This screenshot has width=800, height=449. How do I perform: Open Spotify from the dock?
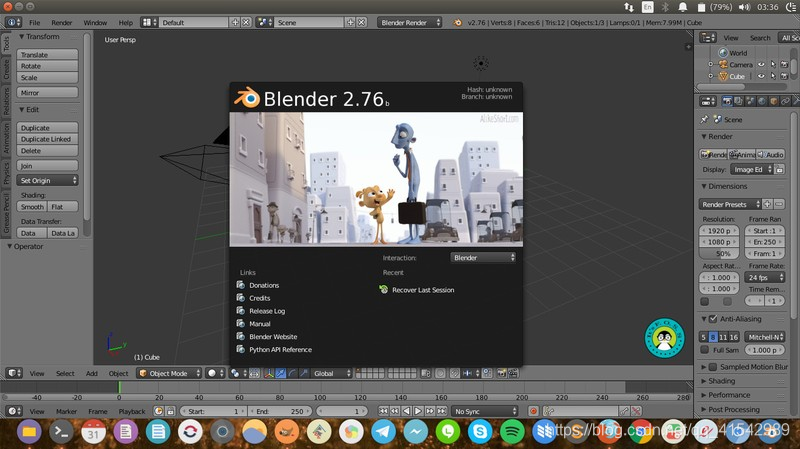coord(512,432)
